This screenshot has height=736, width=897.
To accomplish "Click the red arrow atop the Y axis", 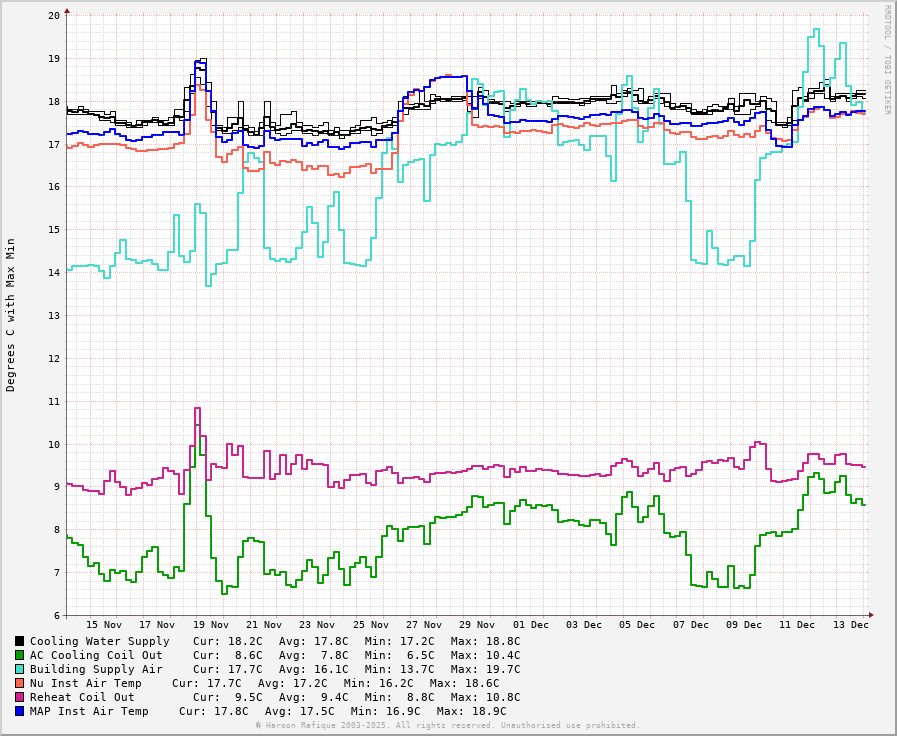I will click(x=67, y=12).
